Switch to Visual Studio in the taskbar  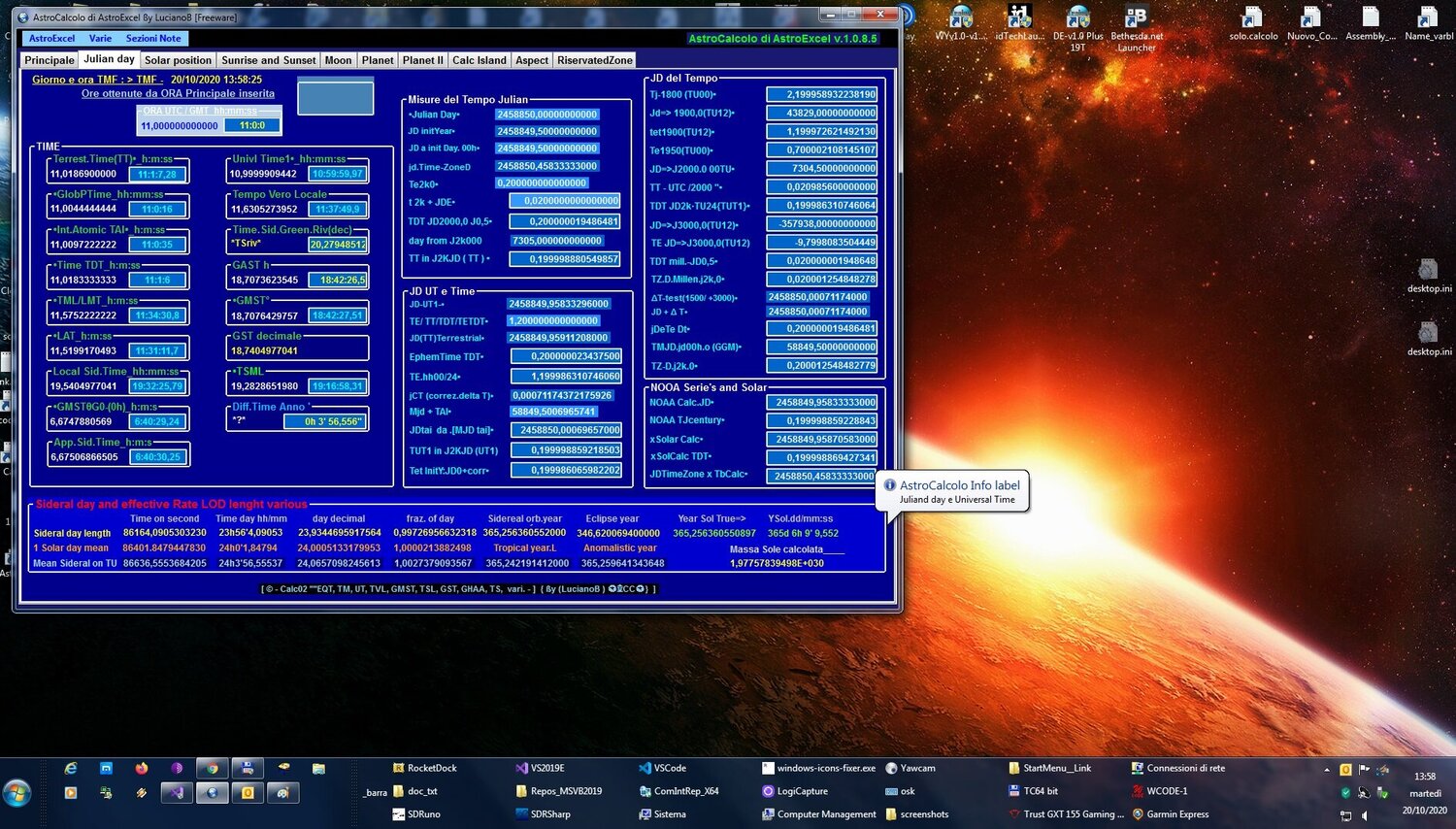point(177,792)
